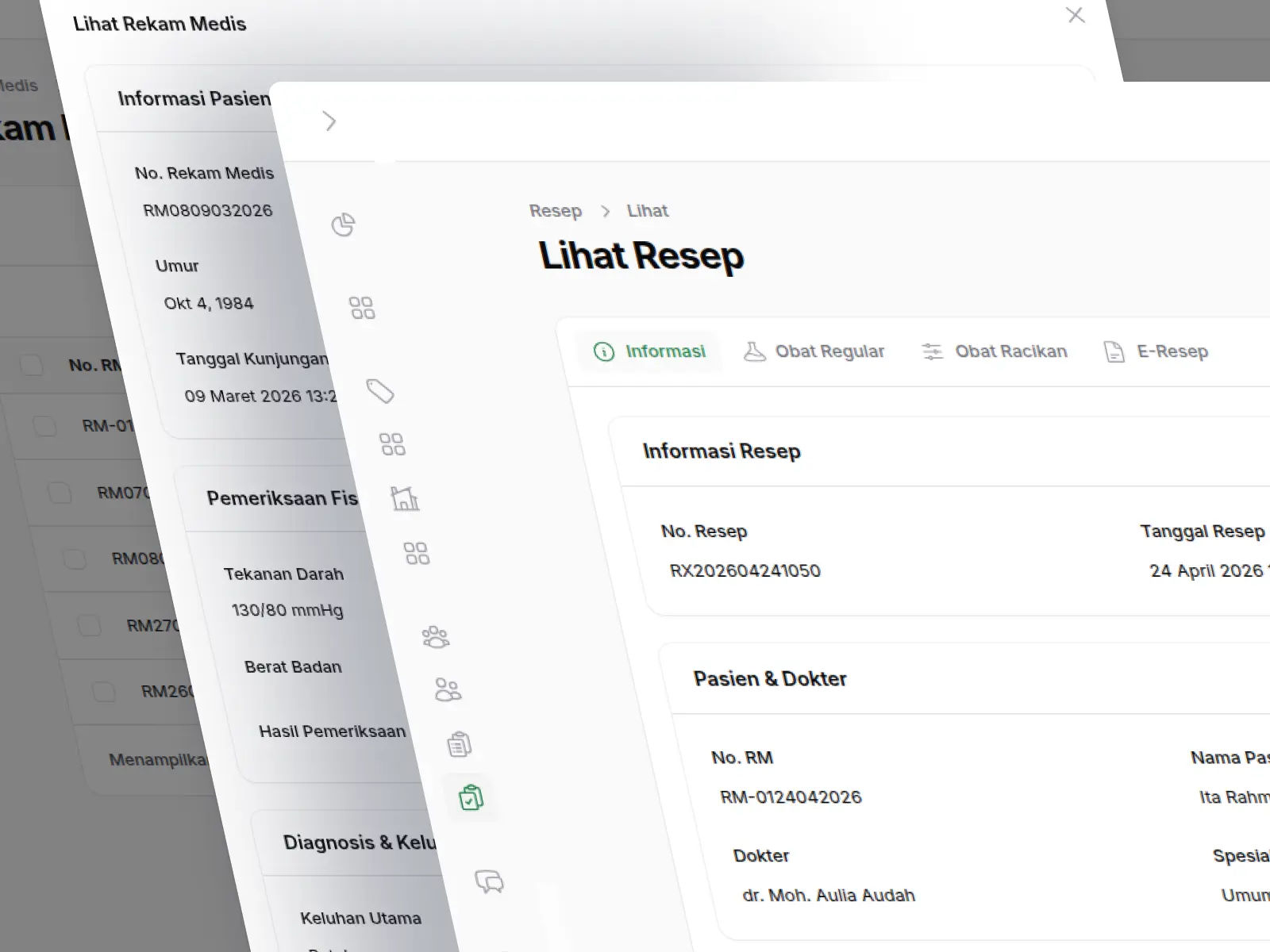Click the Dokter field label

pos(761,856)
